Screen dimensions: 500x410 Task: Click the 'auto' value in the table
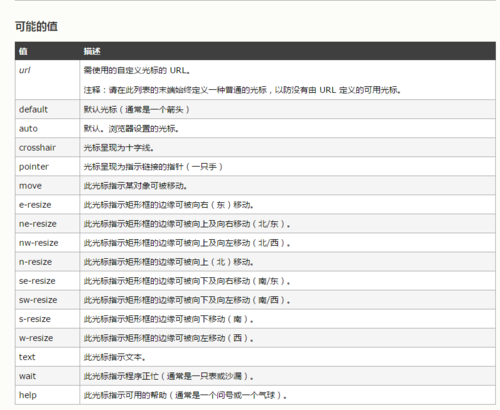(28, 129)
